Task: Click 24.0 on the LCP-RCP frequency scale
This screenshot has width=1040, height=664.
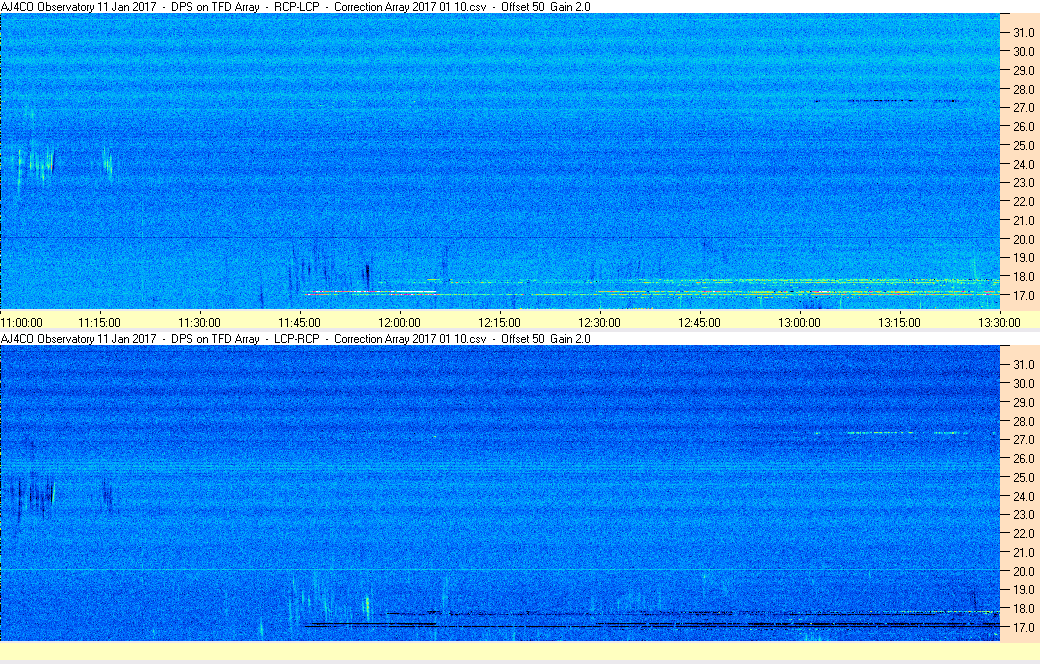Action: [1023, 496]
